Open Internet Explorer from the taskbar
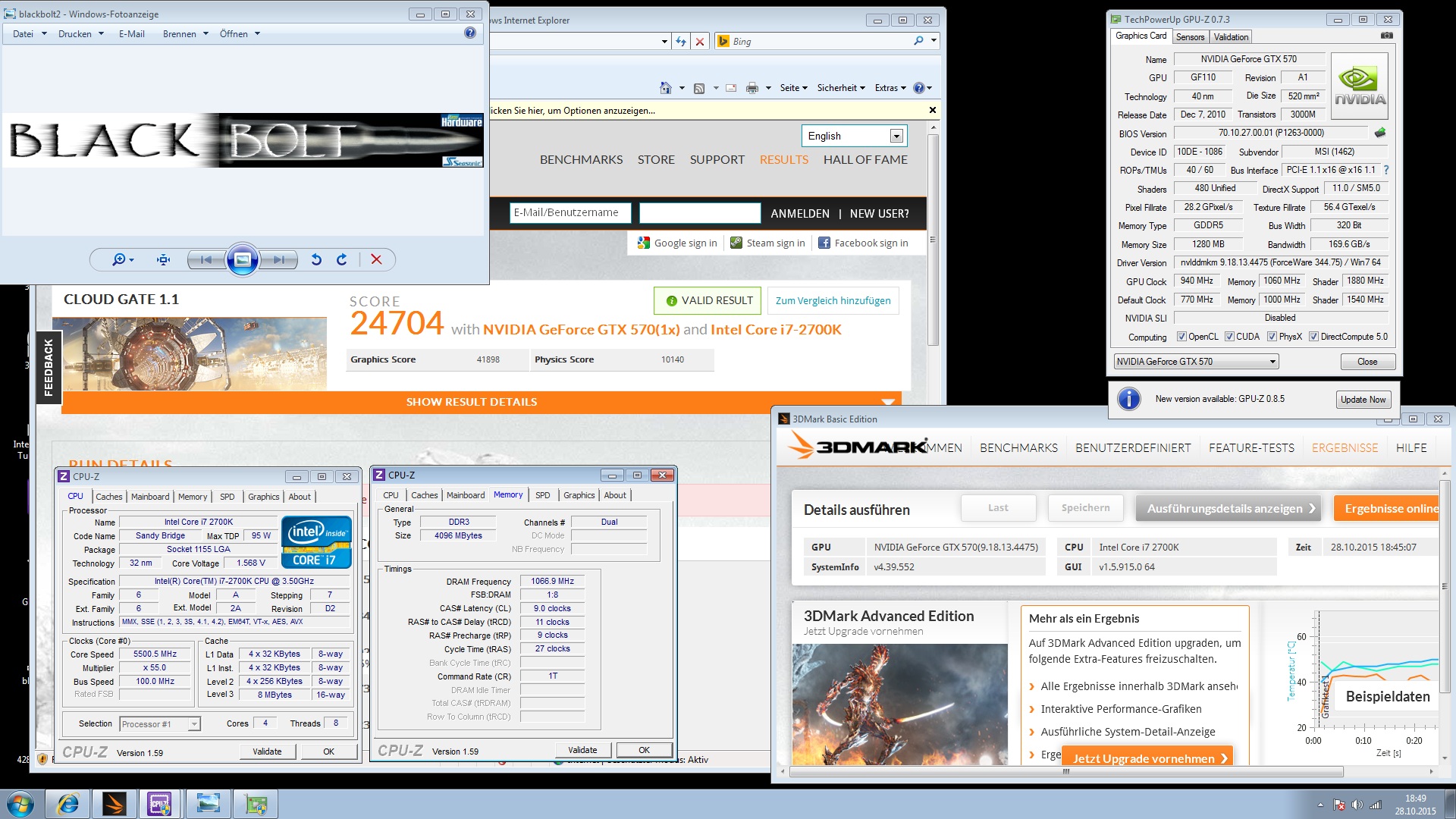Viewport: 1456px width, 819px height. tap(68, 804)
